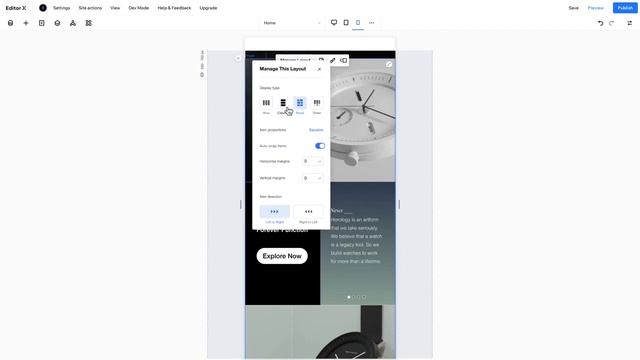Click the Explore Now button

click(282, 256)
